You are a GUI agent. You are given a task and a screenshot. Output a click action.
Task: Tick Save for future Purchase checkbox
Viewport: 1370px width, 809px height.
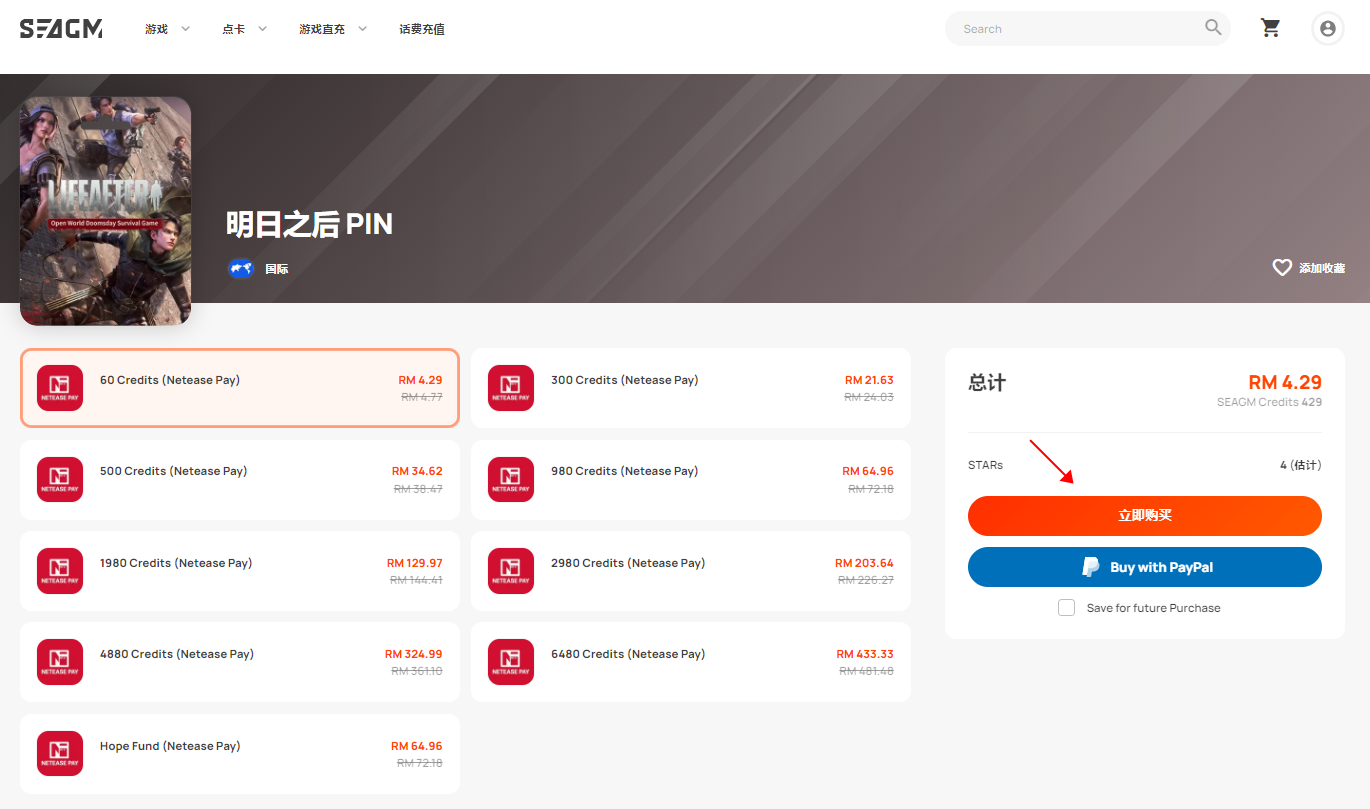1066,608
